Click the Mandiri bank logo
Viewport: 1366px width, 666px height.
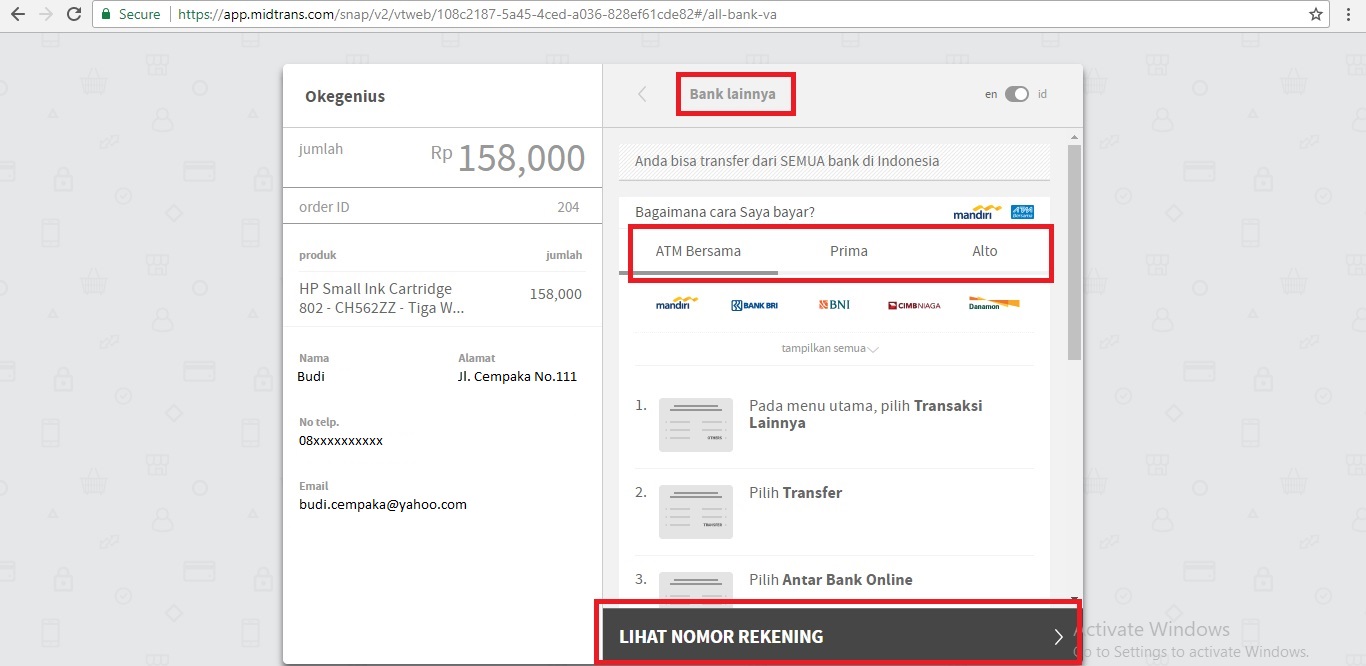coord(676,304)
